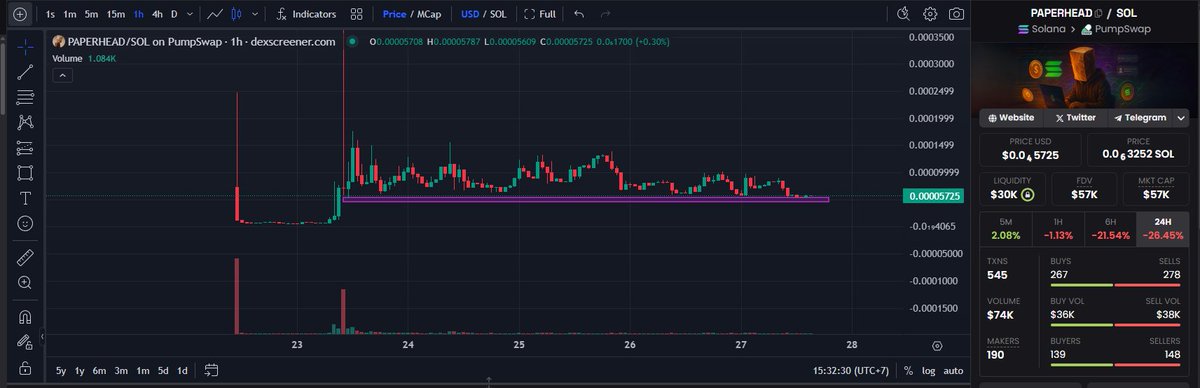This screenshot has height=388, width=1200.
Task: Open the forecasting and measurement tools
Action: coord(25,148)
